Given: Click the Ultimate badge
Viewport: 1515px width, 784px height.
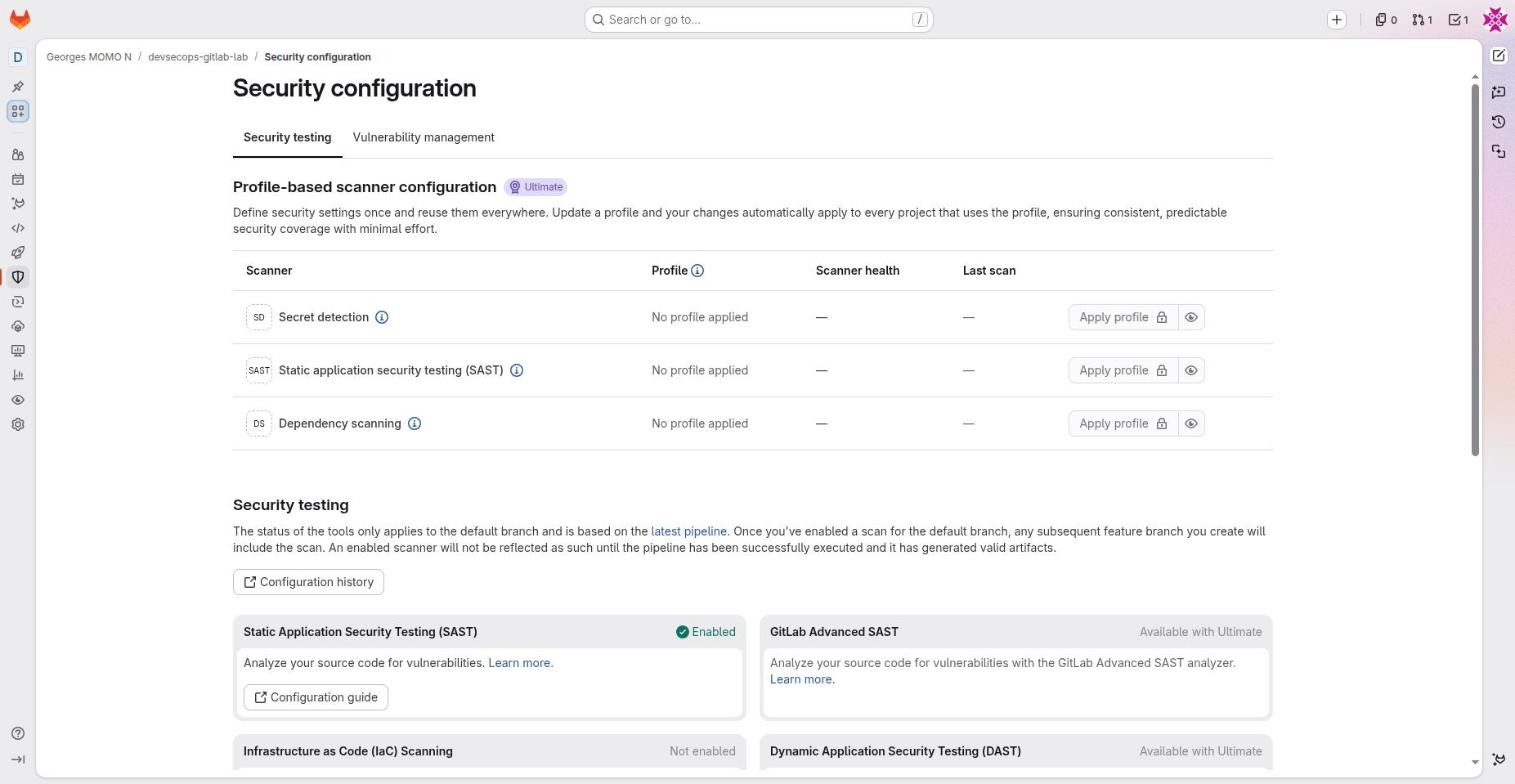Looking at the screenshot, I should (x=536, y=187).
